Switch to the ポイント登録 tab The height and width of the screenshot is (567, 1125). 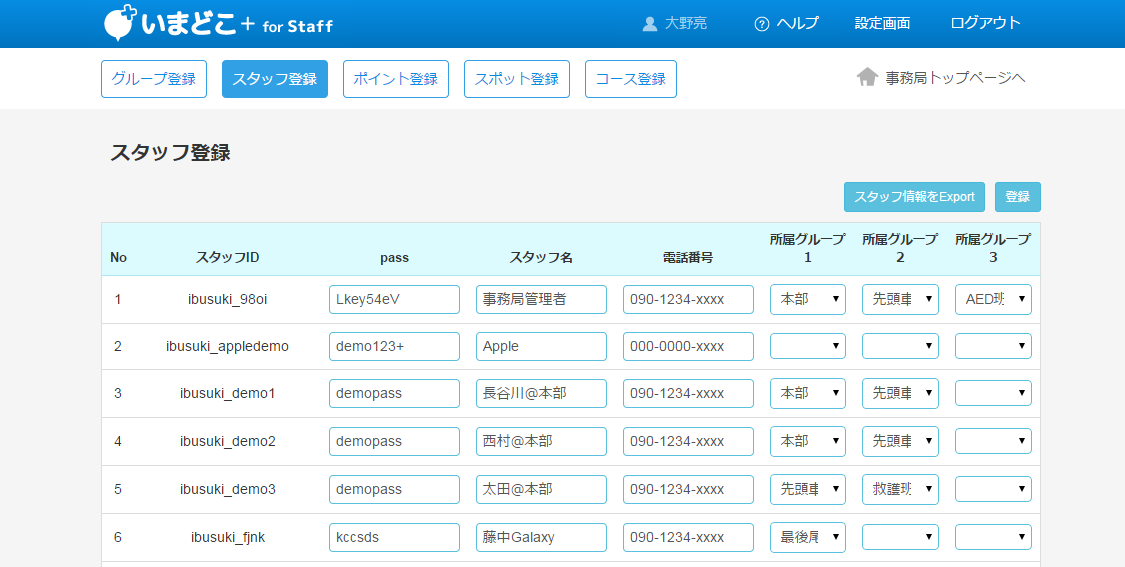(x=396, y=79)
